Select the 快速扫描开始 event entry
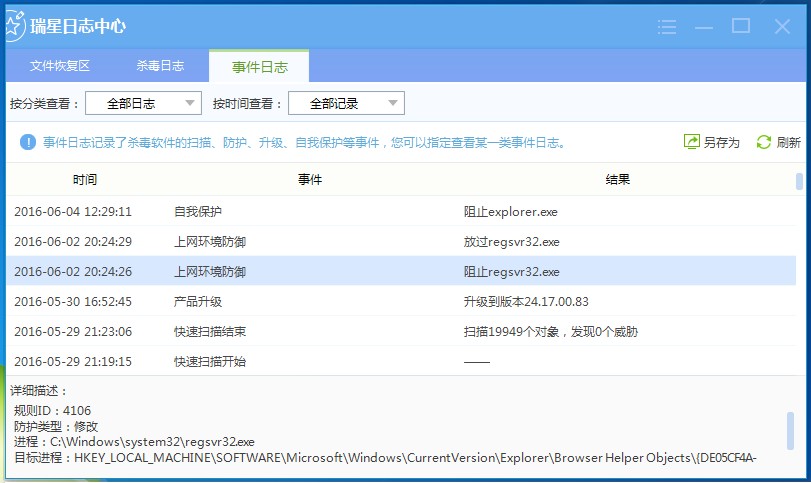811x483 pixels. tap(210, 361)
